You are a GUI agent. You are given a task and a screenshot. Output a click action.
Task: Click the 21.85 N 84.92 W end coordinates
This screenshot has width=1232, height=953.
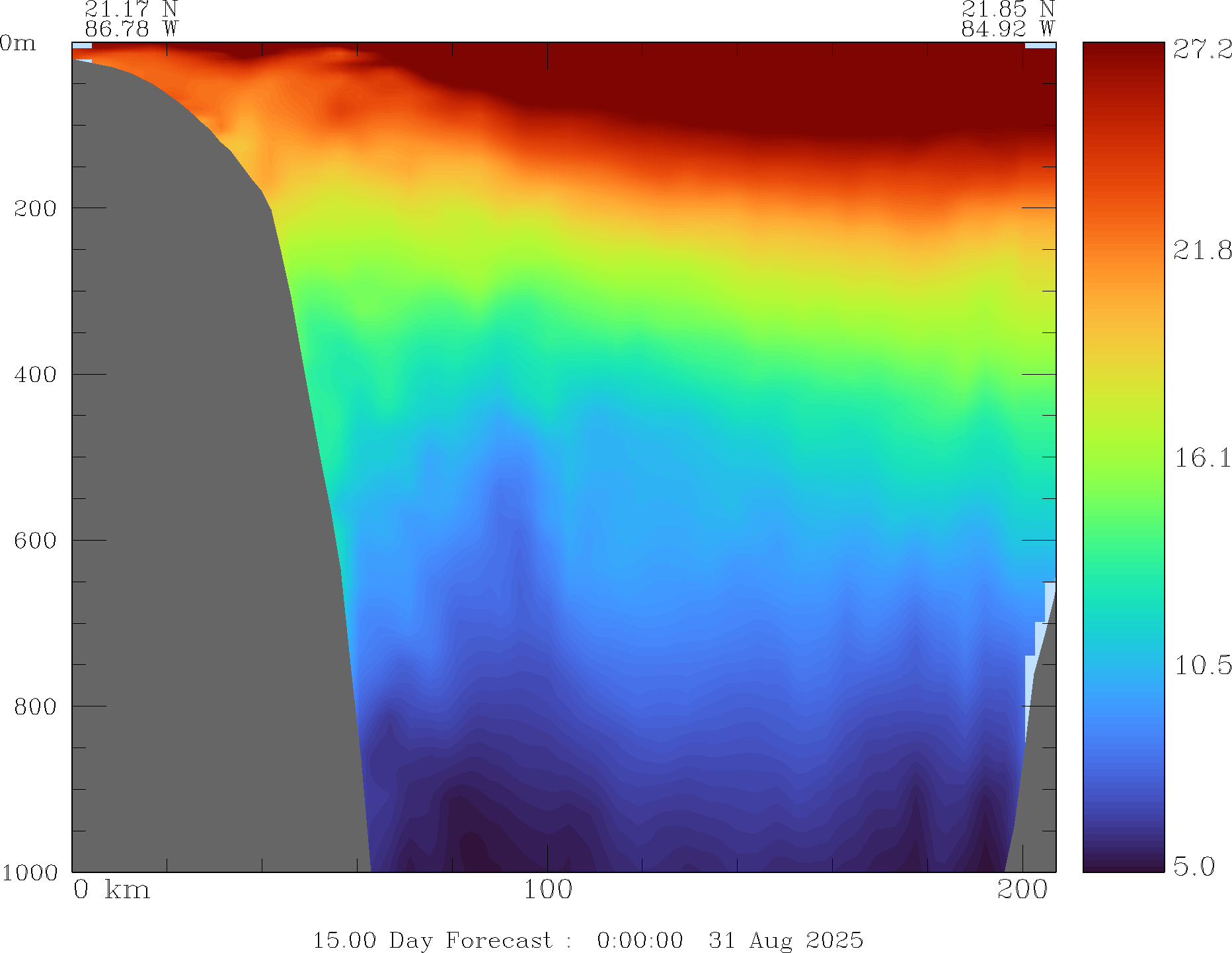(x=1007, y=19)
